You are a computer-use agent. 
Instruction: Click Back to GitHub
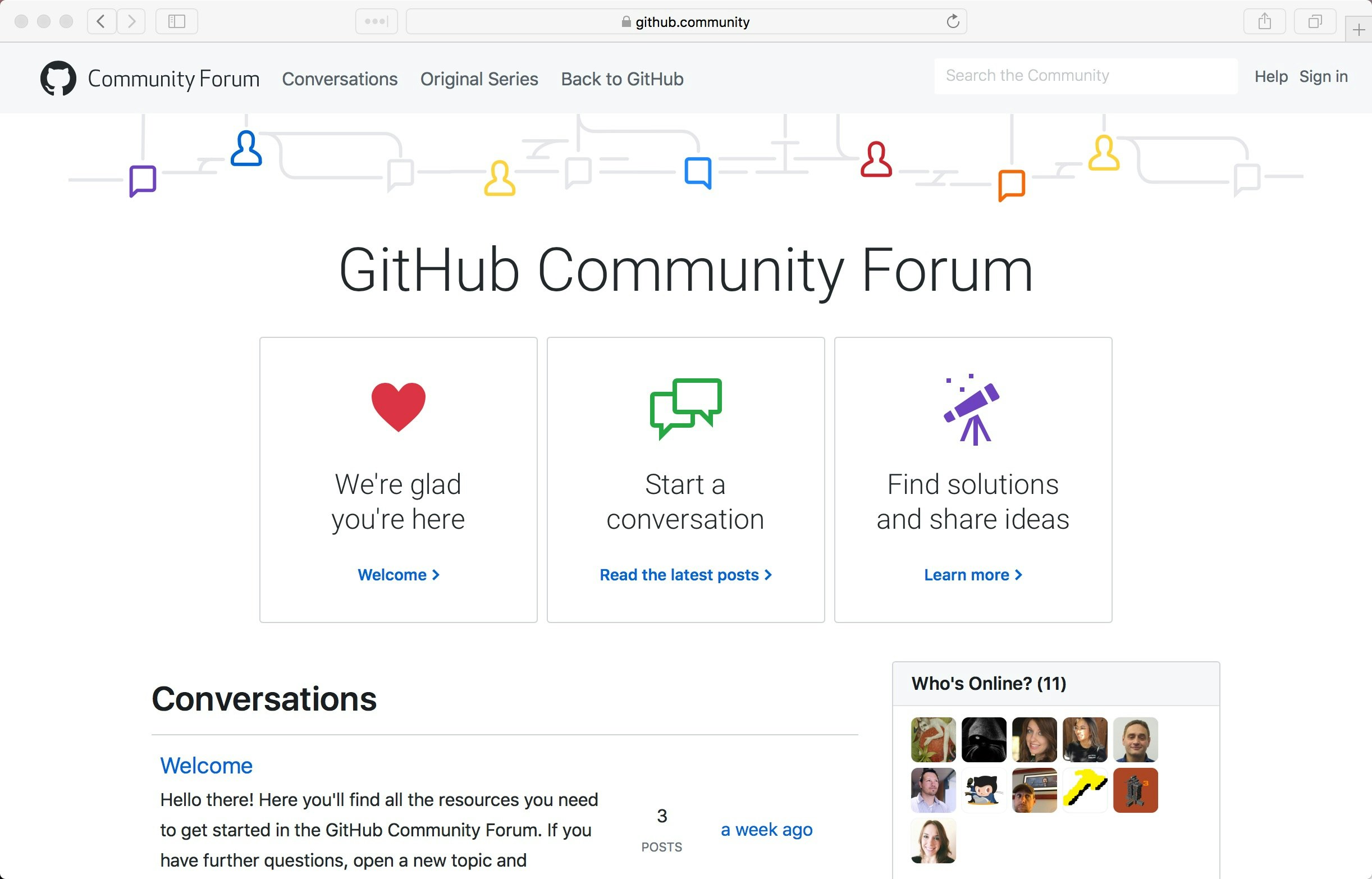[x=621, y=79]
